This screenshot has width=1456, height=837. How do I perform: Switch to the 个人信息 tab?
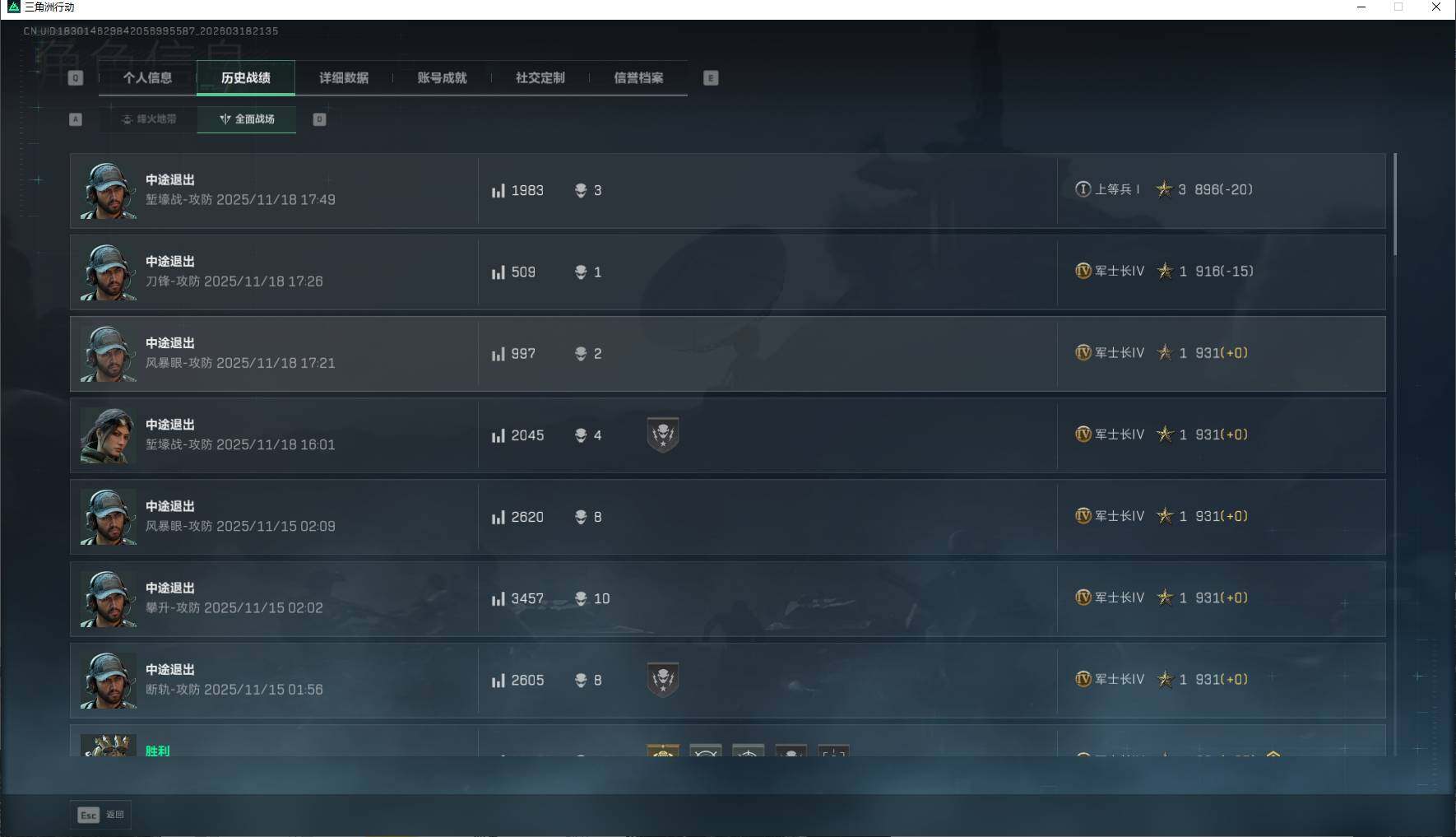(147, 78)
